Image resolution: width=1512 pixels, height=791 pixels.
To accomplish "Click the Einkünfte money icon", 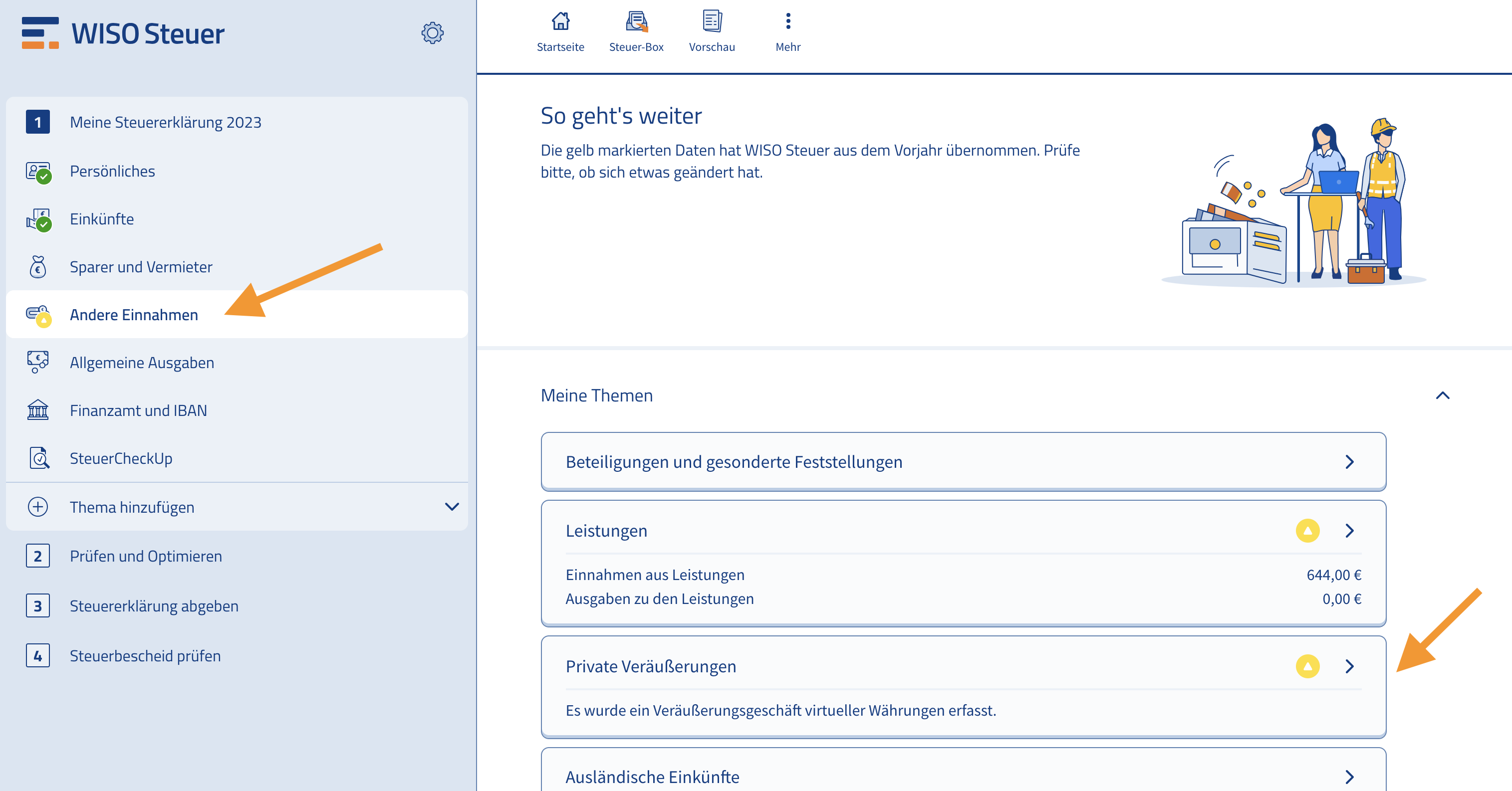I will pyautogui.click(x=39, y=220).
